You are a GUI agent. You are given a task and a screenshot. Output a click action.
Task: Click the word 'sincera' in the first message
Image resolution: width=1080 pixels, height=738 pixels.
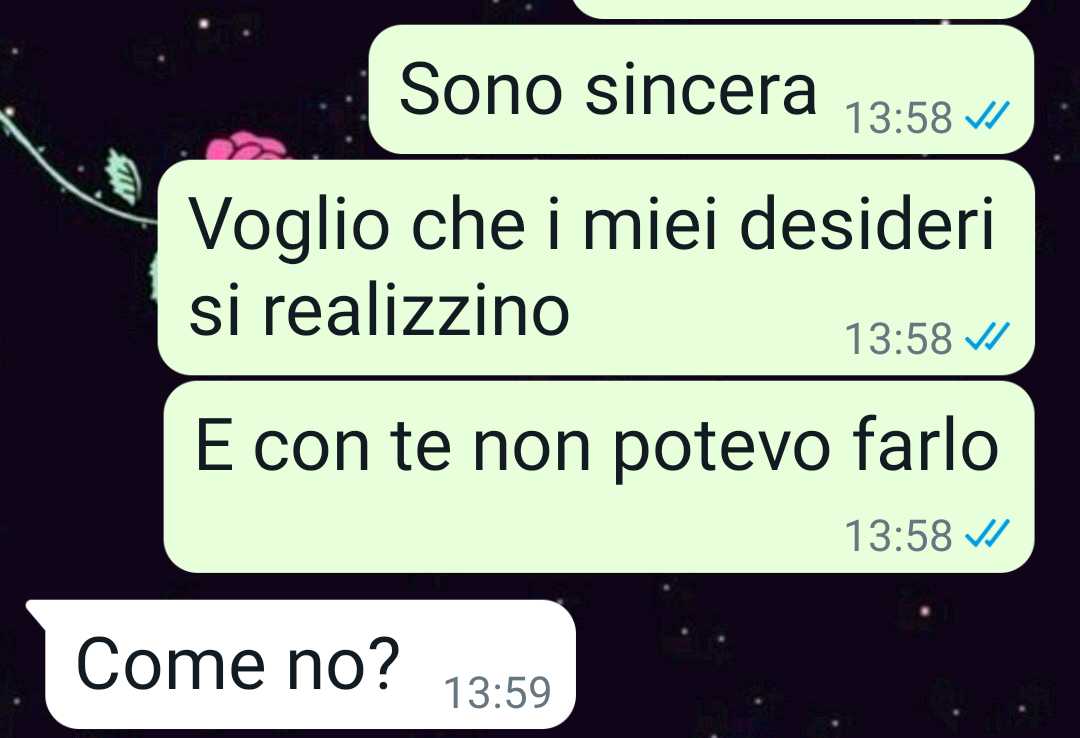click(700, 90)
